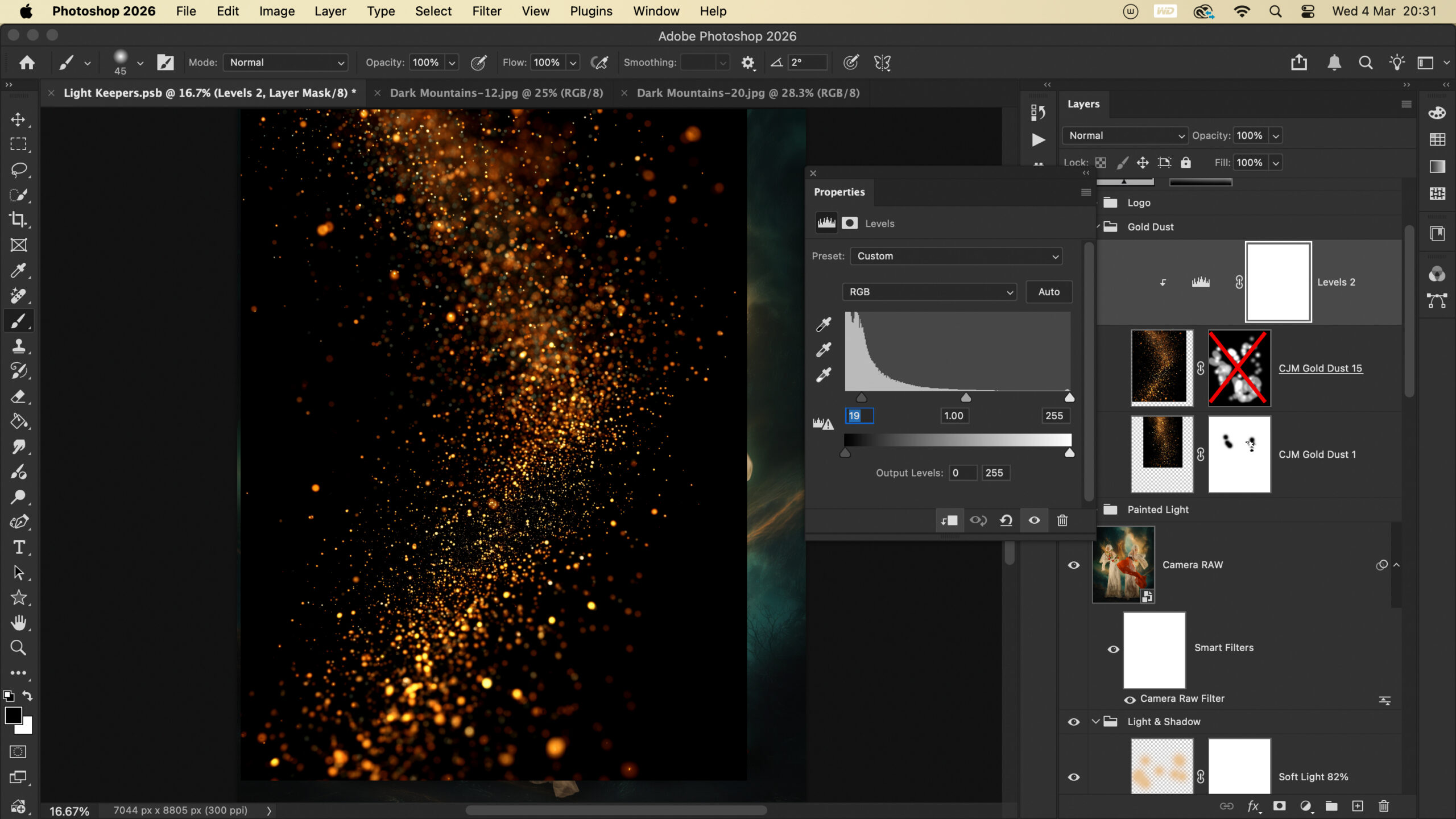Switch to Dark Mountains-12.jpg tab

pos(496,93)
